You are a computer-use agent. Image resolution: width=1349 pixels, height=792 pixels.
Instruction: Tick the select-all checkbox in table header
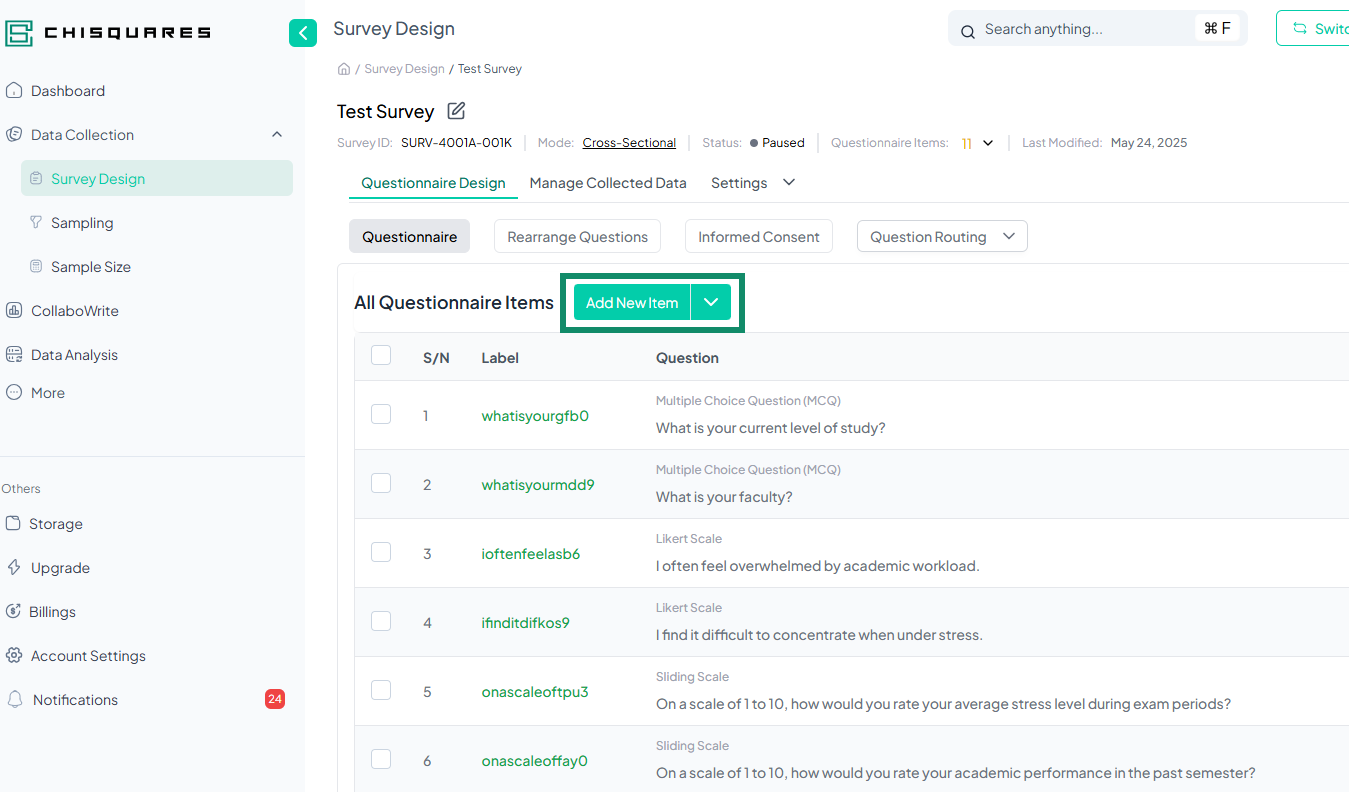pos(381,356)
